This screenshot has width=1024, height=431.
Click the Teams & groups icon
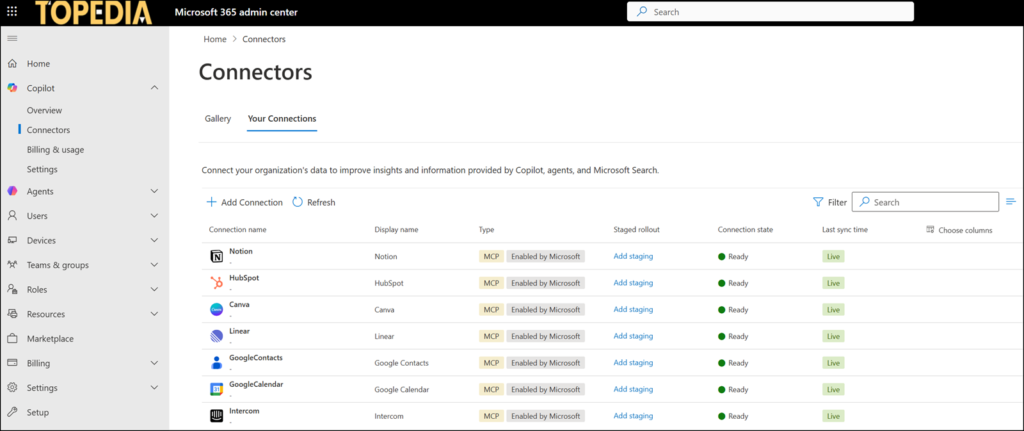[x=12, y=265]
